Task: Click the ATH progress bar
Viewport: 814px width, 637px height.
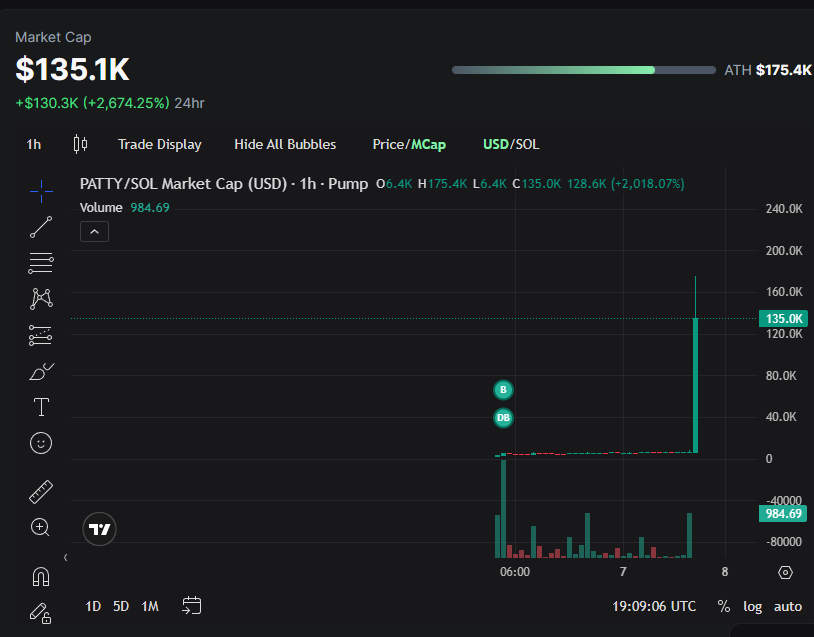Action: (584, 70)
